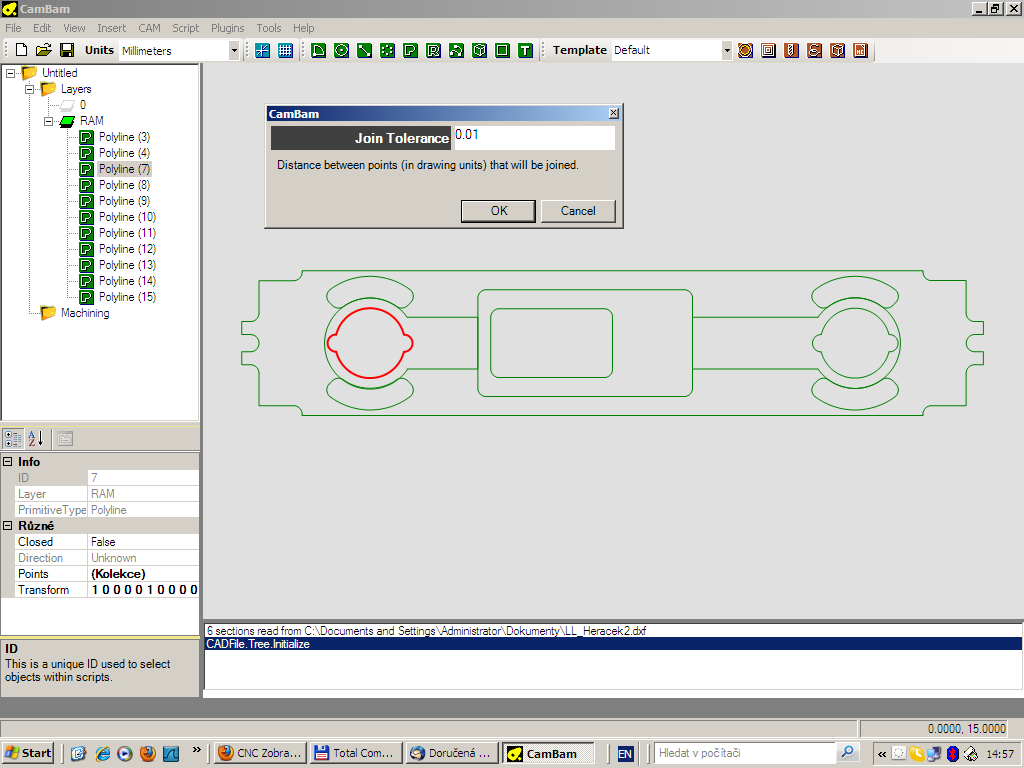Click the Drill machining operation icon
1024x768 pixels.
[791, 50]
